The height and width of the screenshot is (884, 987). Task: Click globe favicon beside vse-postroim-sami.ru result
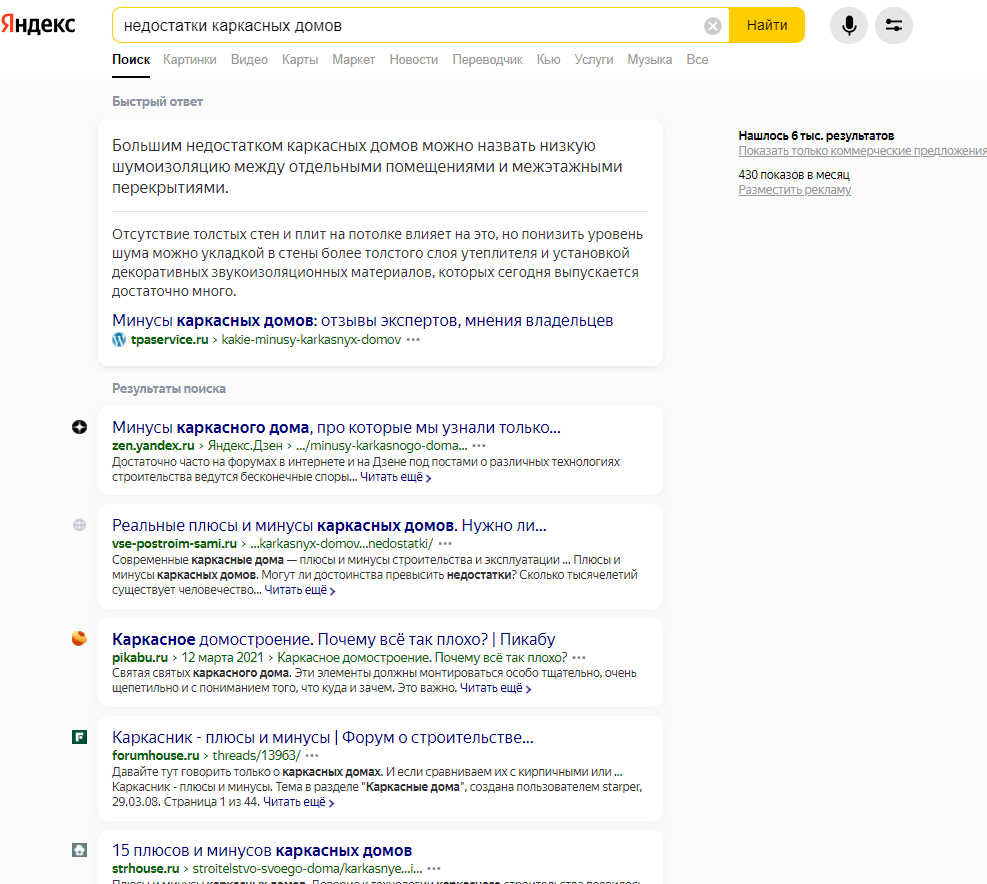coord(79,525)
